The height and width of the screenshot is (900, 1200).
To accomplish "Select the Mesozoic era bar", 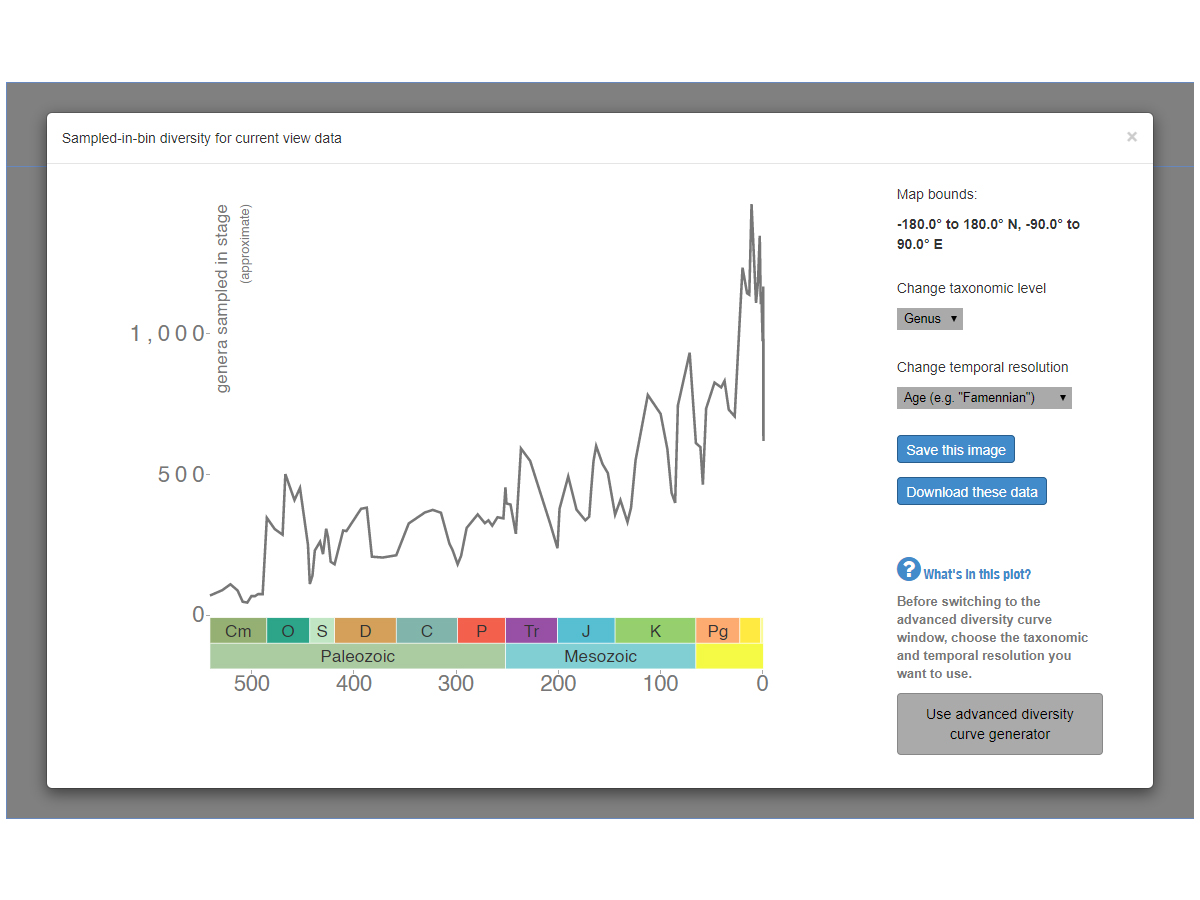I will tap(600, 656).
